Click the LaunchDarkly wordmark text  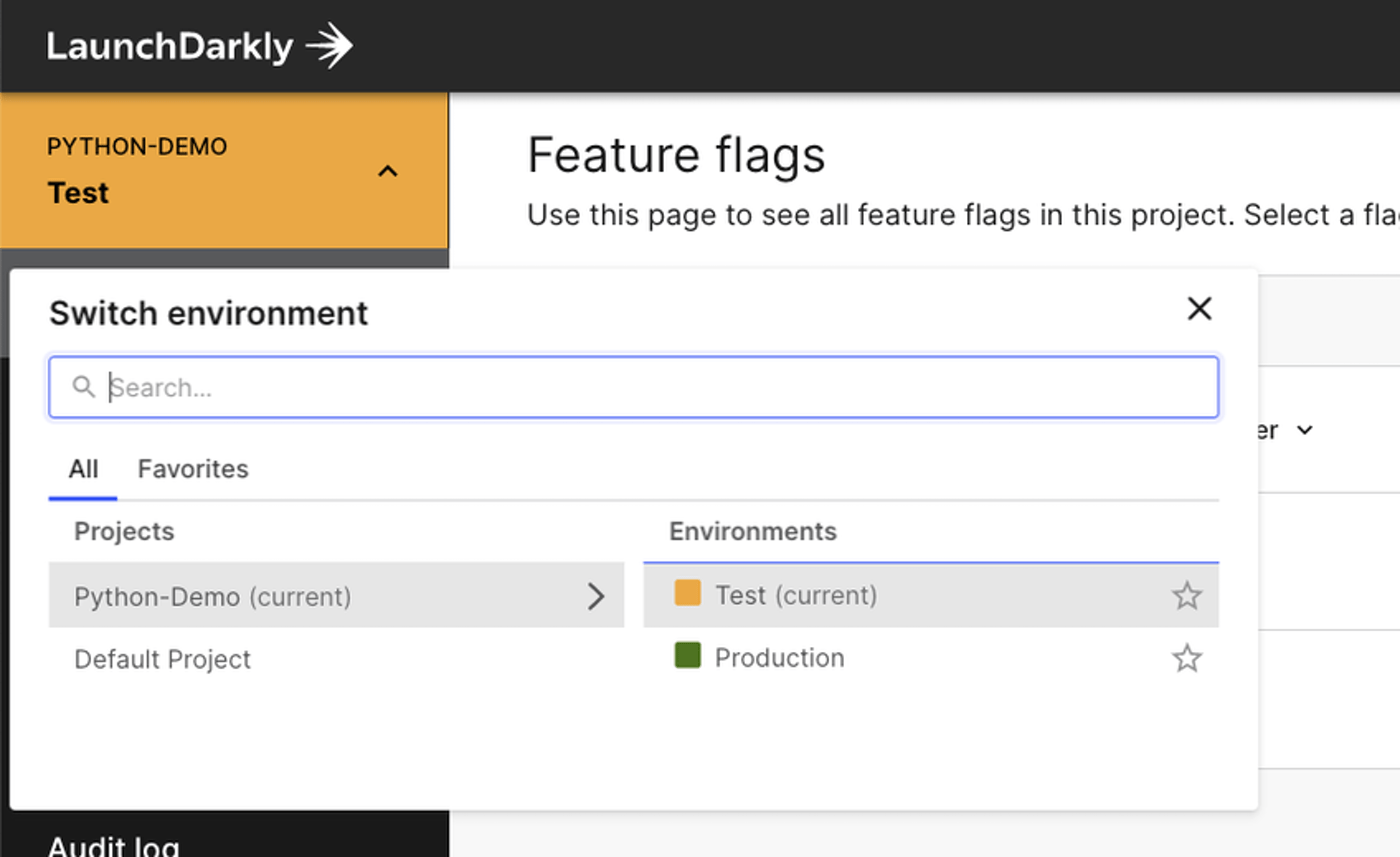coord(170,46)
